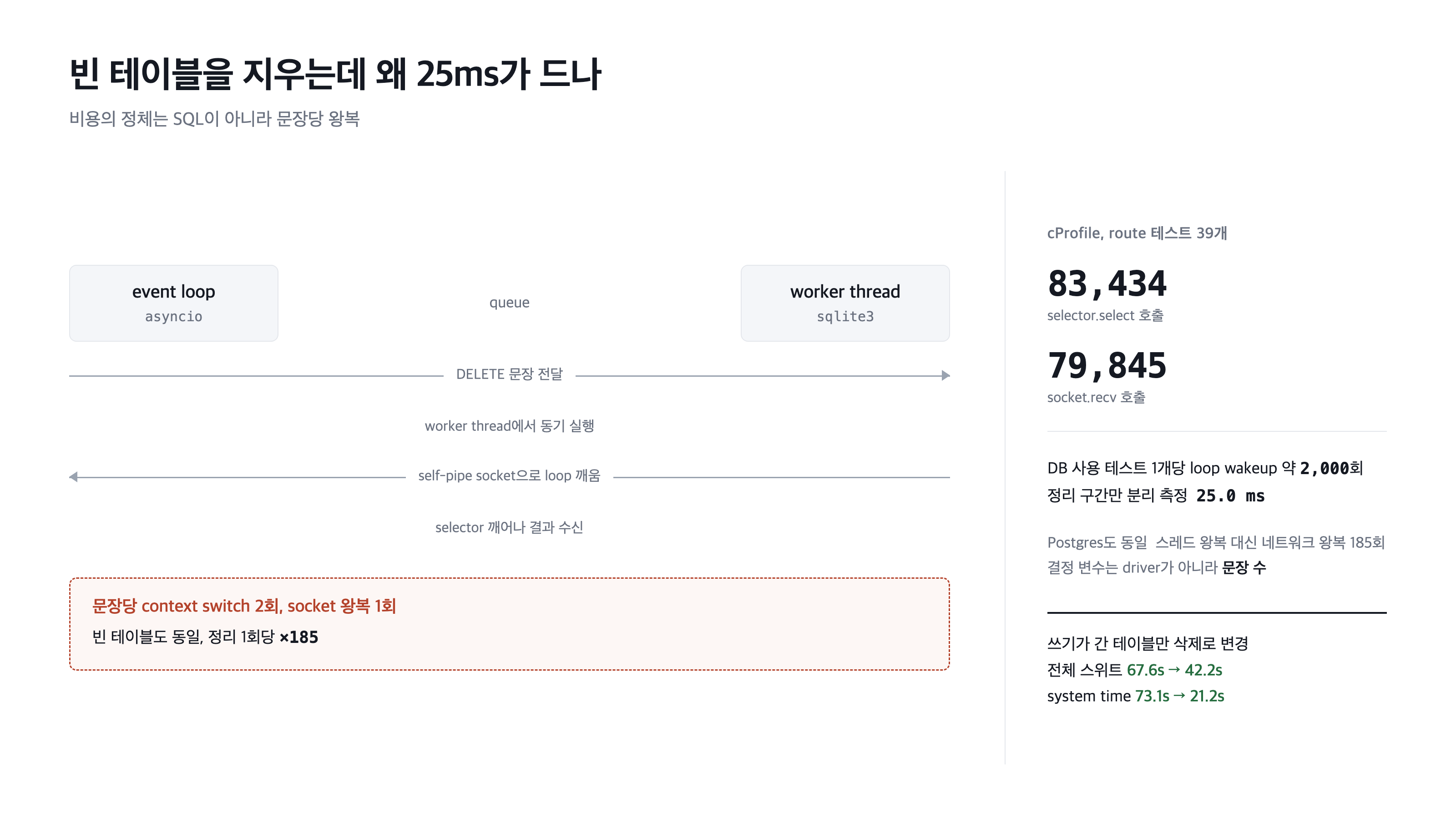
Task: Click the queue label between boxes
Action: pos(509,303)
